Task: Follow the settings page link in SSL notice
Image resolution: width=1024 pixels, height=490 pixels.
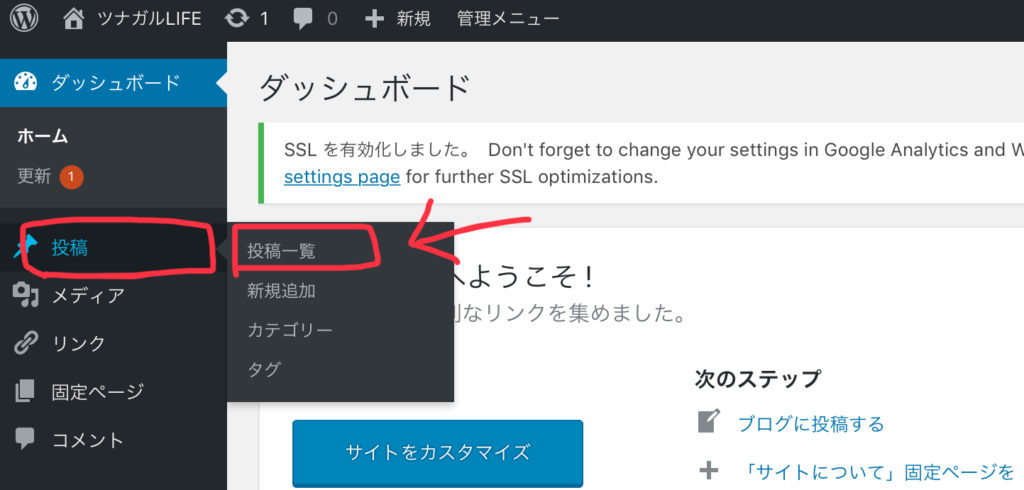Action: pyautogui.click(x=342, y=177)
